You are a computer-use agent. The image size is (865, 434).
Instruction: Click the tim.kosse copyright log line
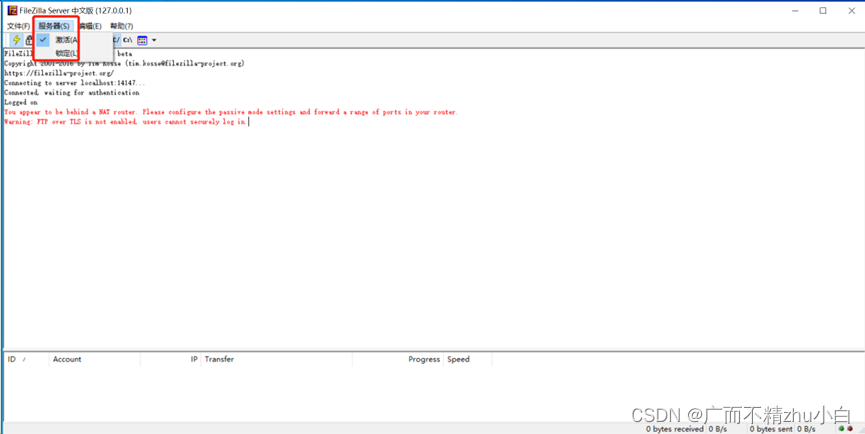[124, 63]
